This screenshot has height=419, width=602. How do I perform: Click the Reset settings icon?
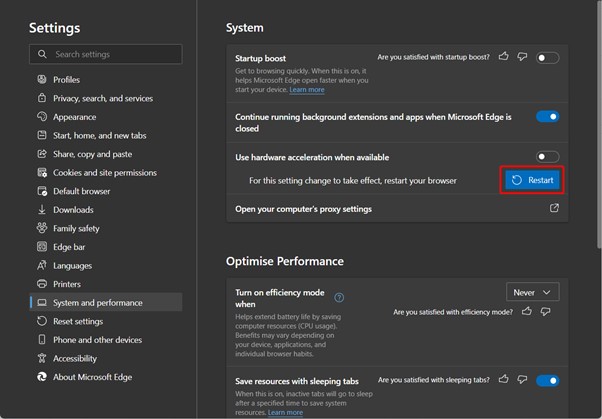click(x=42, y=321)
